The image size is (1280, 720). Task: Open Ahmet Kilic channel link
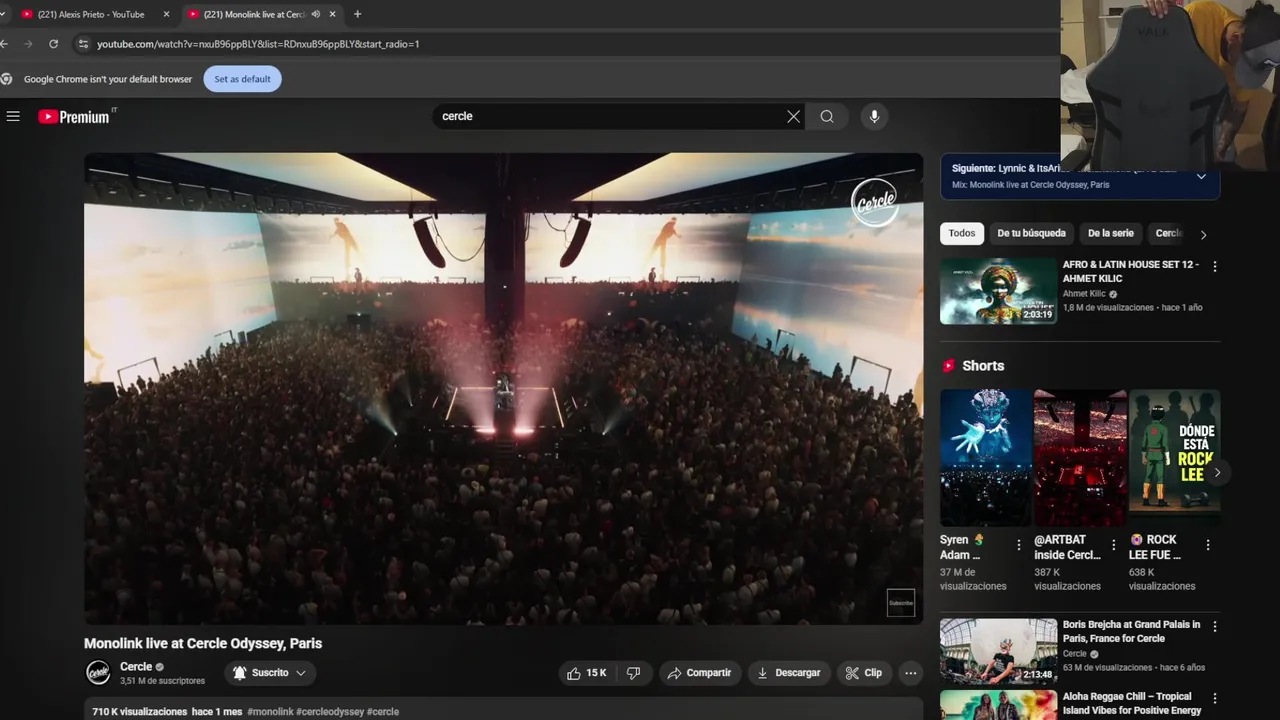click(x=1083, y=294)
